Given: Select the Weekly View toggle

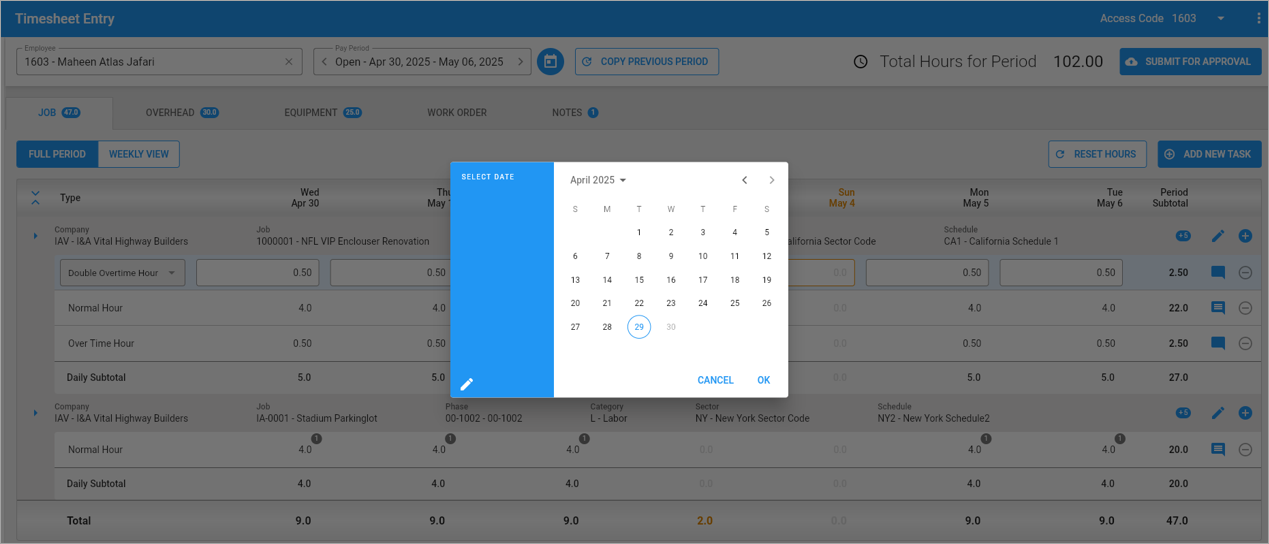Looking at the screenshot, I should pyautogui.click(x=138, y=154).
